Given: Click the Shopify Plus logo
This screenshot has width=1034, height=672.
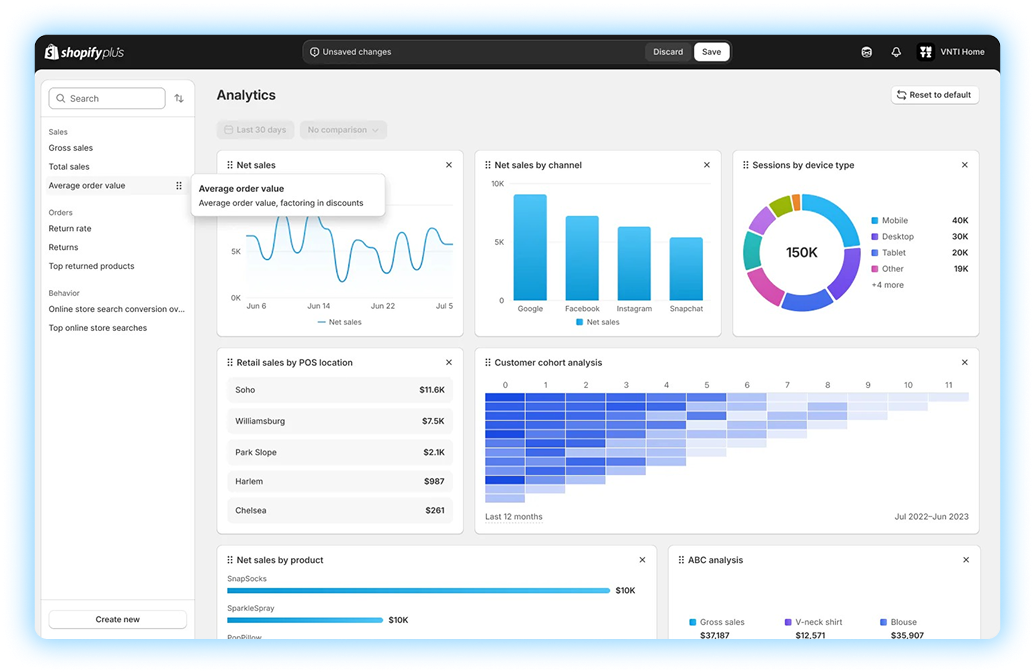Looking at the screenshot, I should [85, 52].
